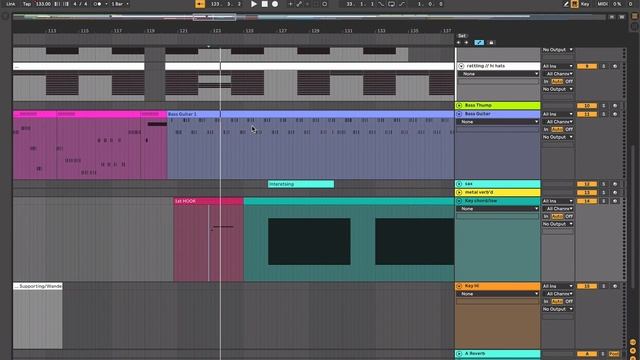
Task: Open the MIDI mapping mode
Action: point(602,4)
